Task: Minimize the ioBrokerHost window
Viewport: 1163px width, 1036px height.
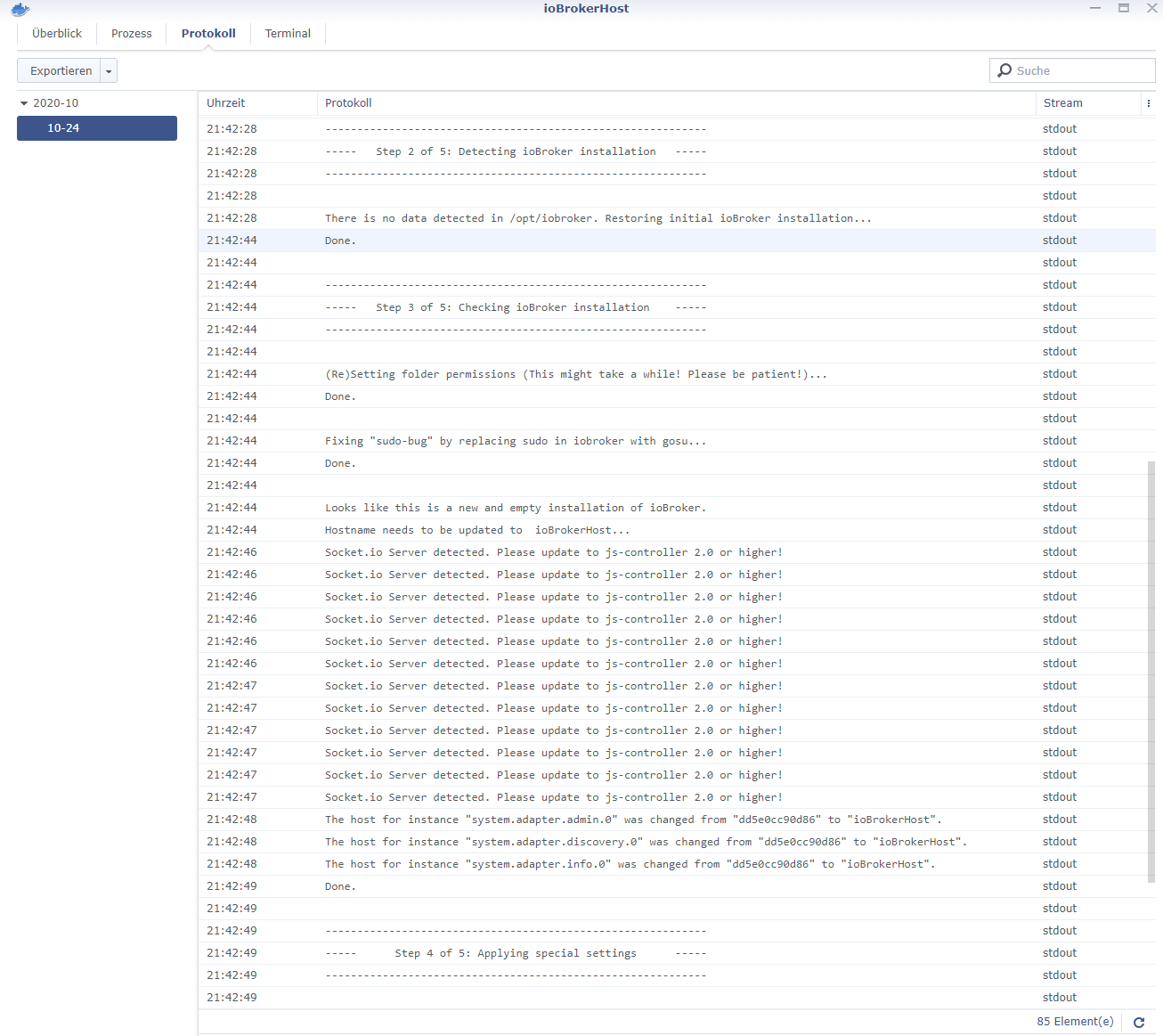Action: click(x=1095, y=8)
